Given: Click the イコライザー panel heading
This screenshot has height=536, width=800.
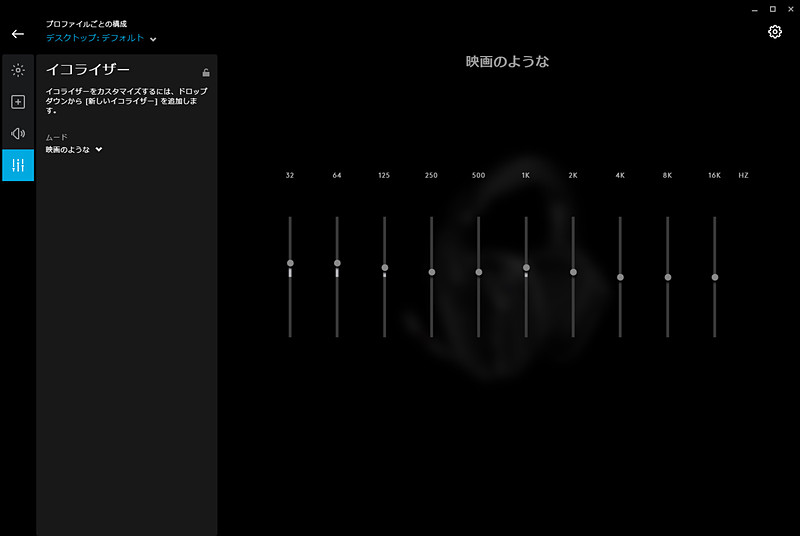Looking at the screenshot, I should (88, 69).
